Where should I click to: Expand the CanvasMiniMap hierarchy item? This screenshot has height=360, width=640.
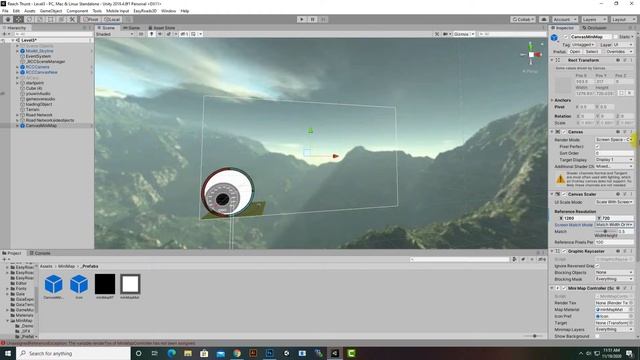click(x=17, y=126)
